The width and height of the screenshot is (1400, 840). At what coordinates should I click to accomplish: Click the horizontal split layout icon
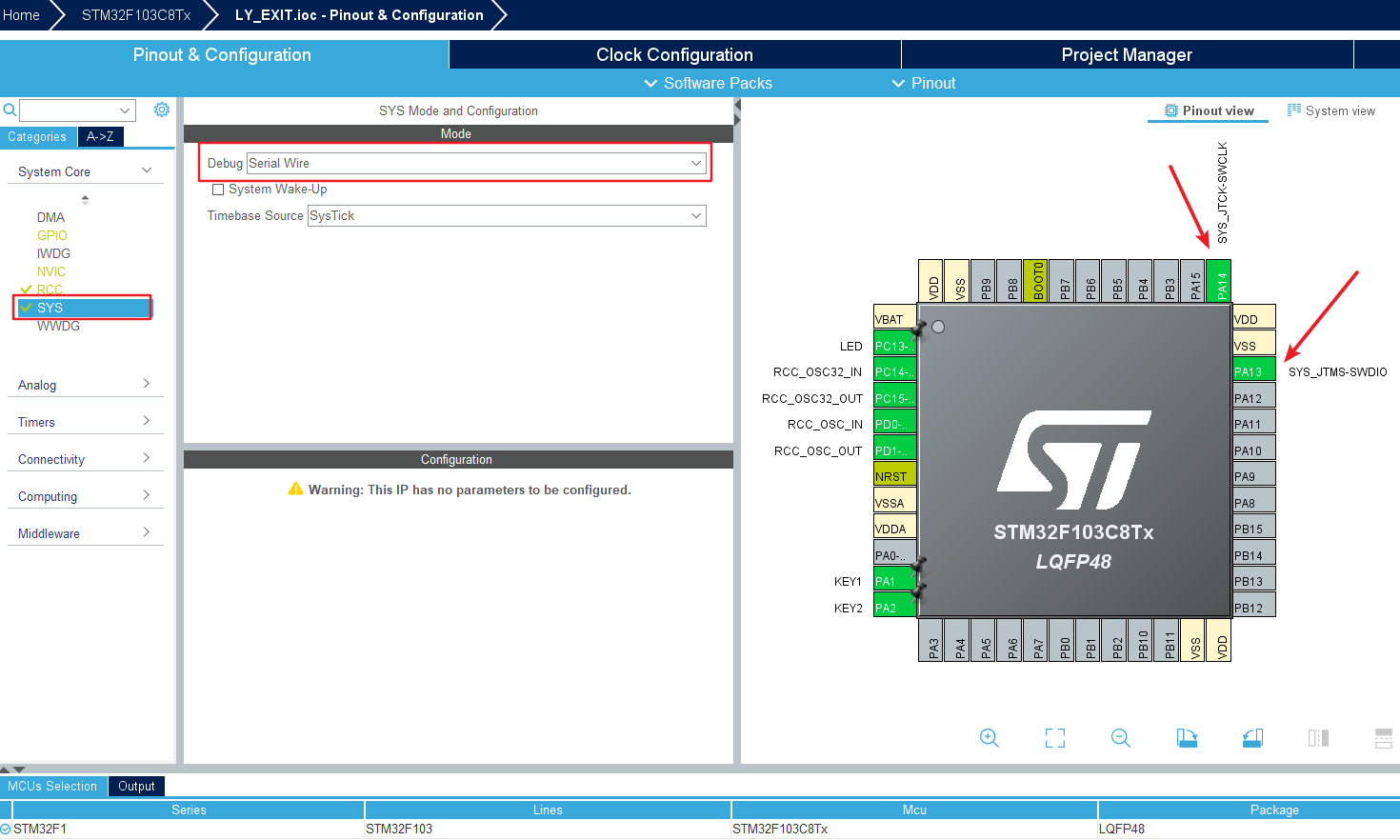coord(1384,738)
